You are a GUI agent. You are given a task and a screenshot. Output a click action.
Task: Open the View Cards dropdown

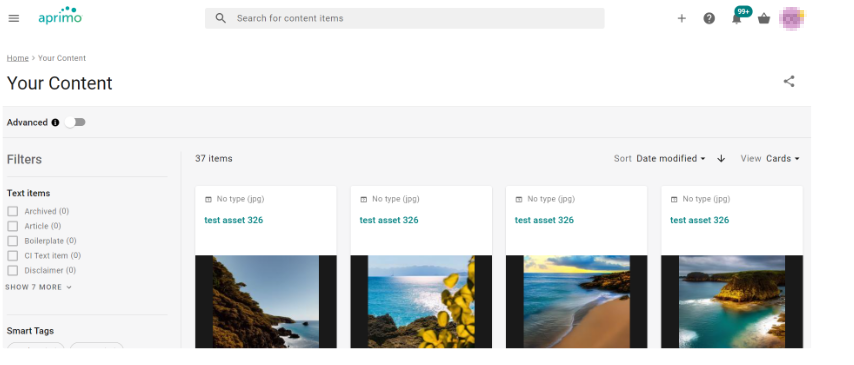[783, 159]
